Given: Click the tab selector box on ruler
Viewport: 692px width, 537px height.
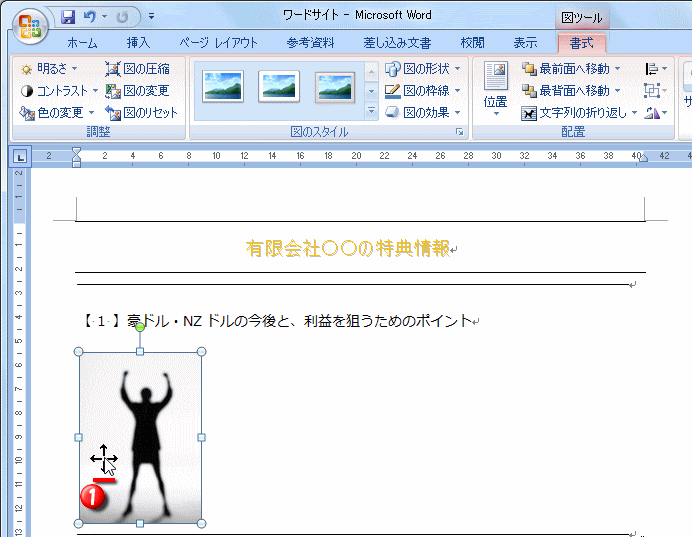Looking at the screenshot, I should (x=20, y=156).
